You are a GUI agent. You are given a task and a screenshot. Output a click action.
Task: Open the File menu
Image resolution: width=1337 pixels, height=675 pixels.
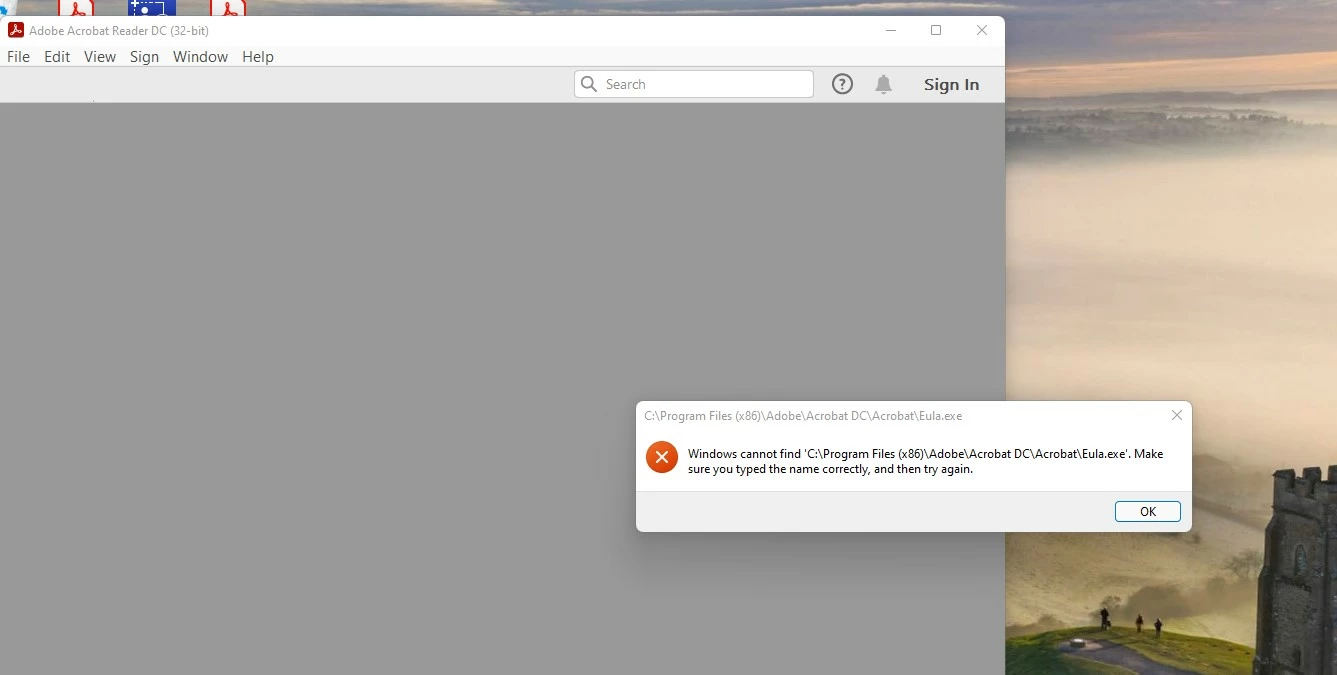(x=18, y=57)
